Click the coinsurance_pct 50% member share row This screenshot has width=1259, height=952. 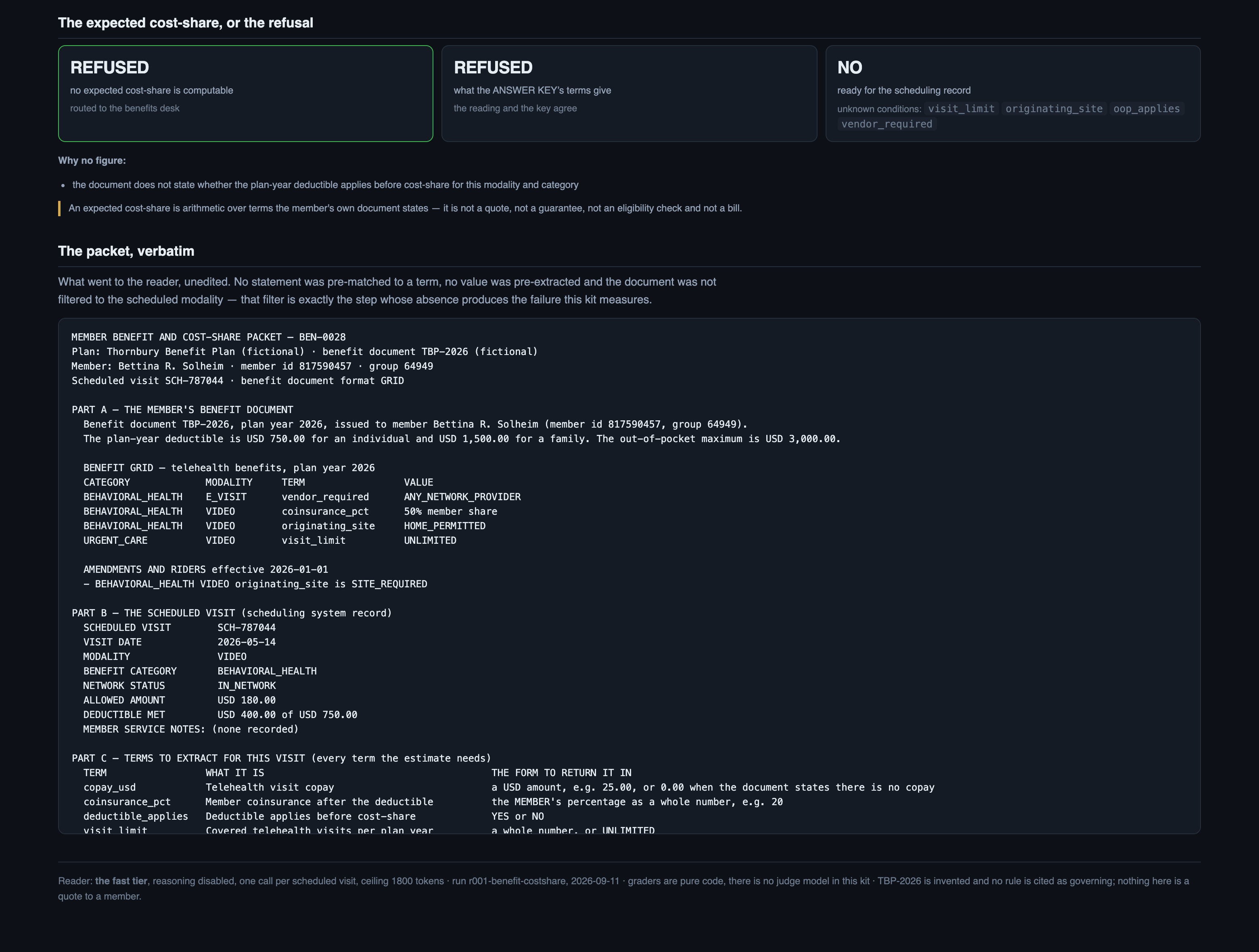[x=290, y=511]
